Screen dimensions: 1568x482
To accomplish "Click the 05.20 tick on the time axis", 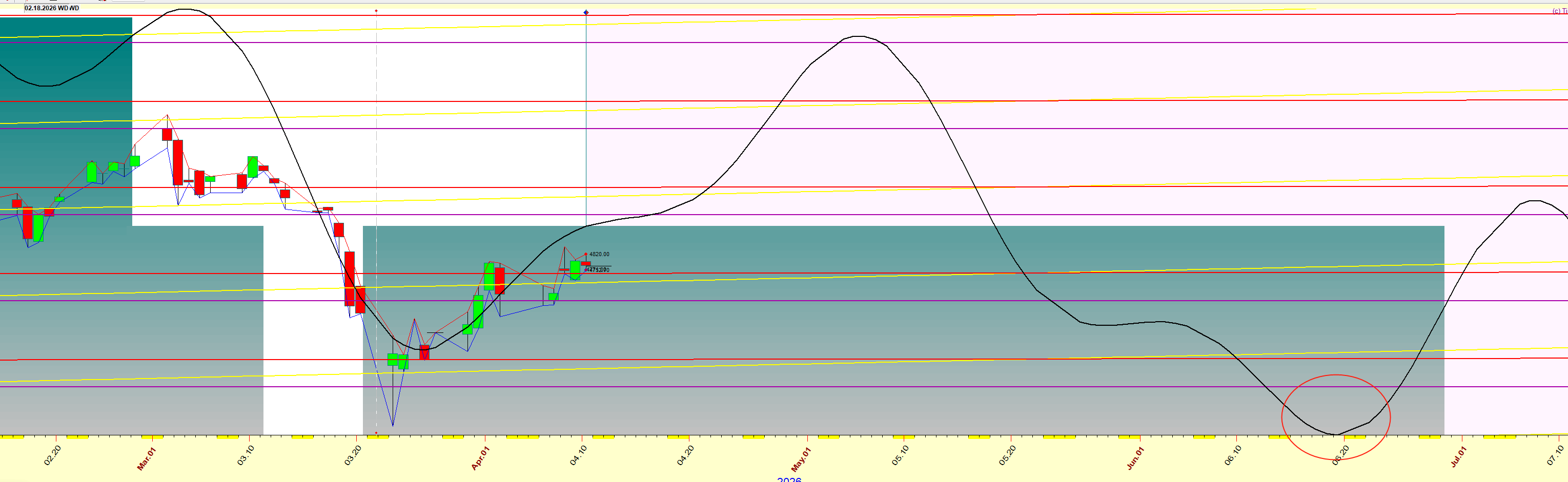I will (x=1007, y=456).
